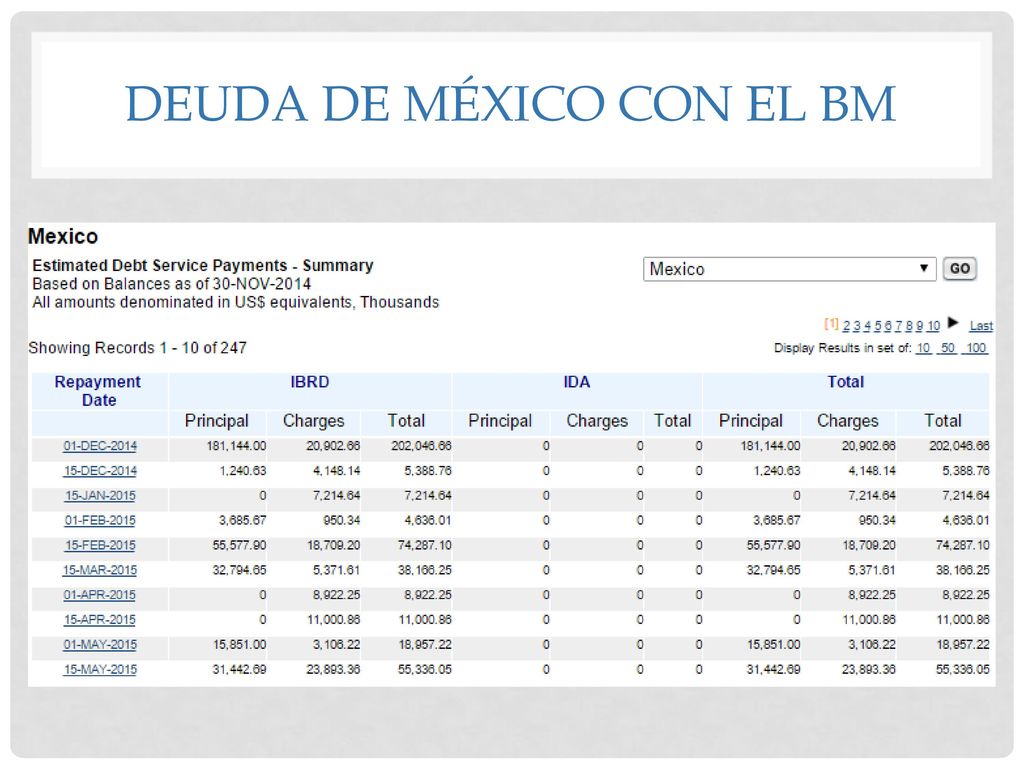The image size is (1024, 768).
Task: Click the slide title 'Deuda de México con el BM'
Action: (510, 103)
